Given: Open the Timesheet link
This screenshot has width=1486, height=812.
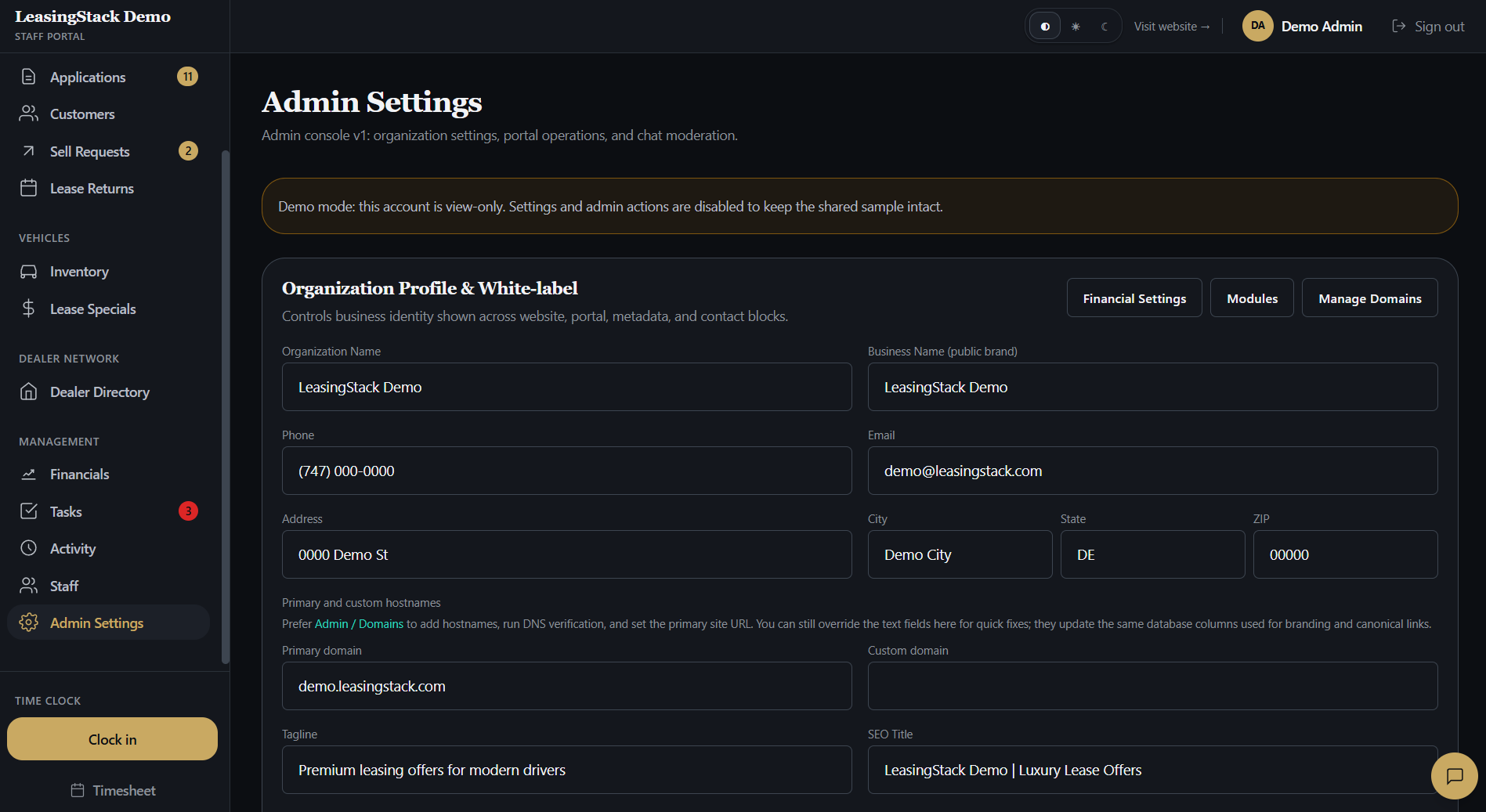Looking at the screenshot, I should (113, 790).
